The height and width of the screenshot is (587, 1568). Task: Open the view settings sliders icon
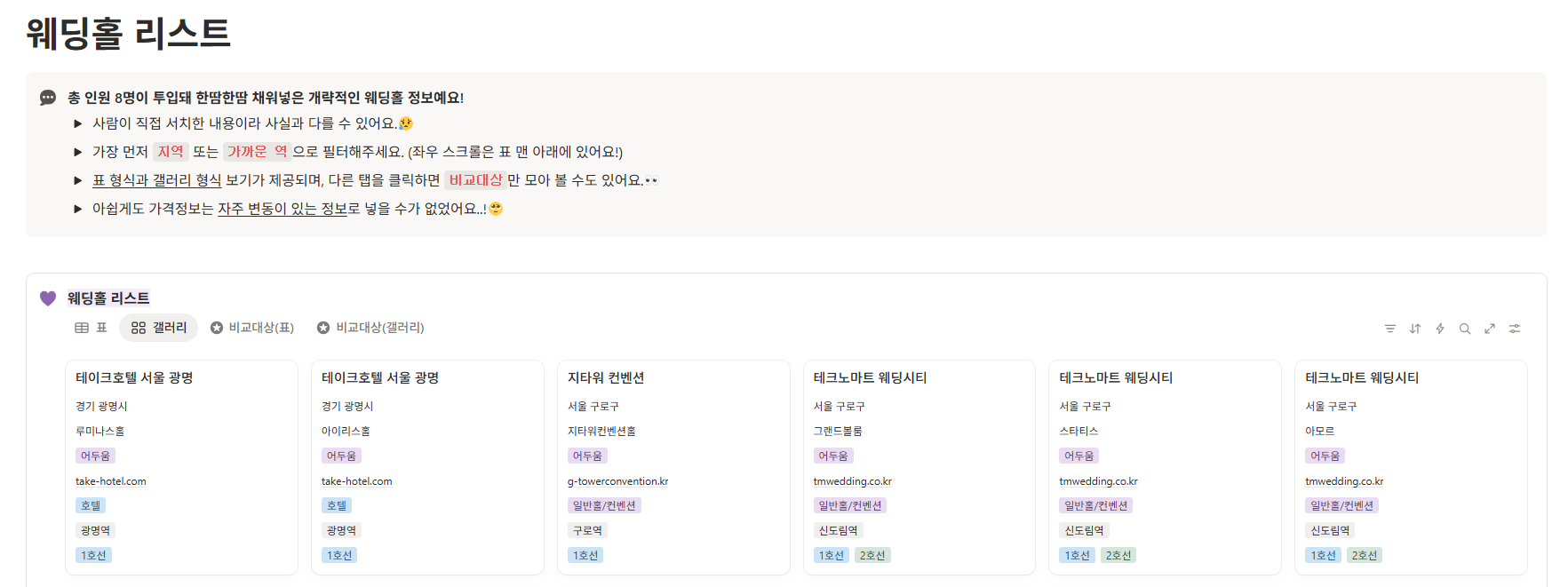pos(1515,329)
